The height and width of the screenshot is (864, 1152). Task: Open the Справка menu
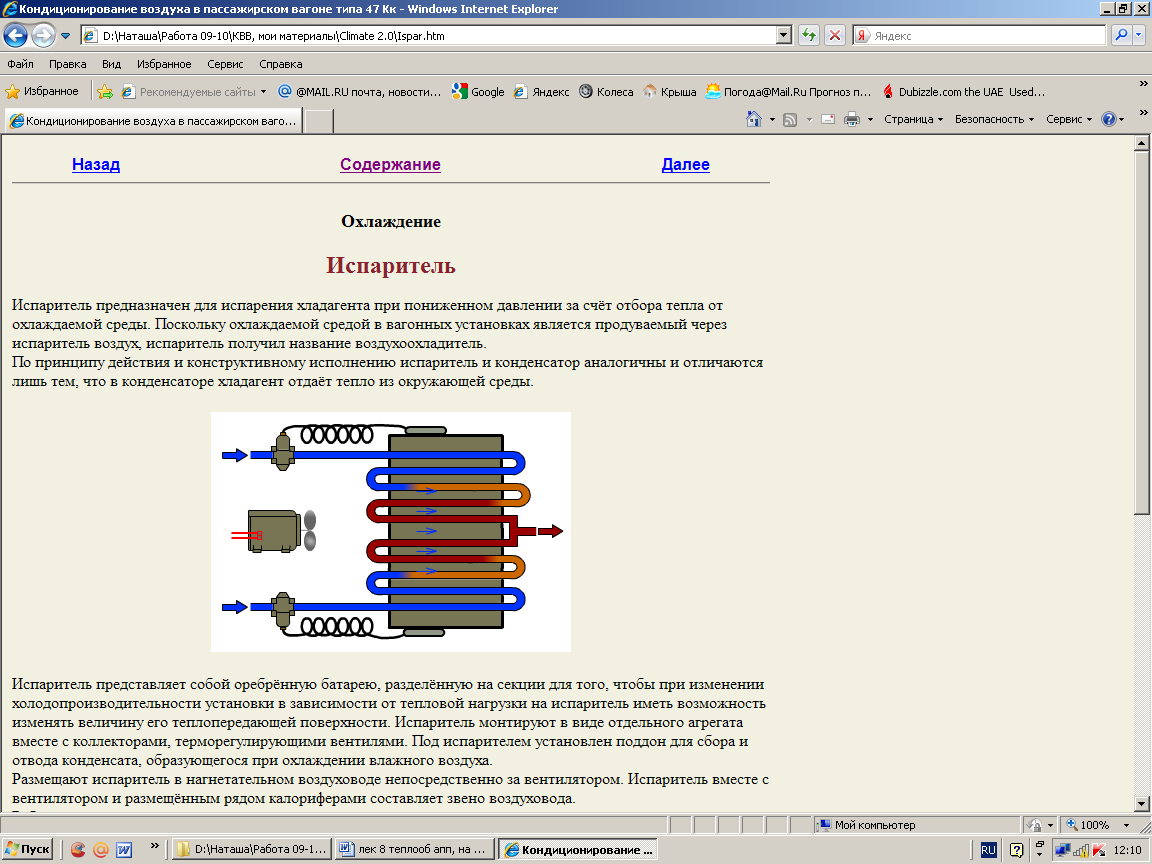click(281, 64)
